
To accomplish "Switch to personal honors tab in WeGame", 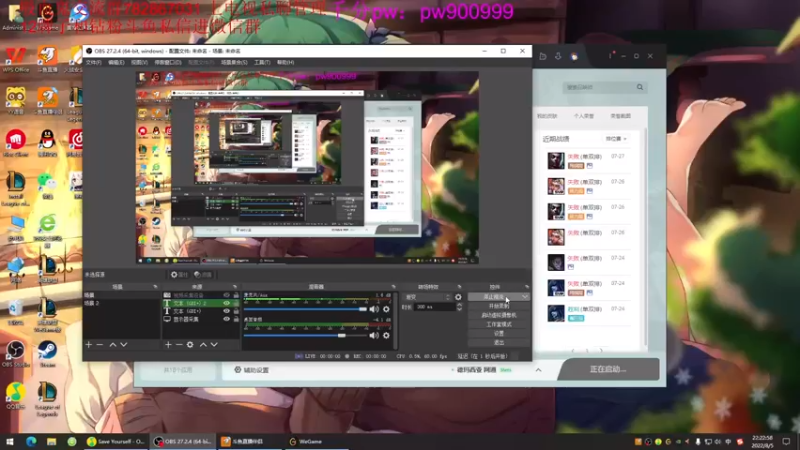I will pos(584,116).
